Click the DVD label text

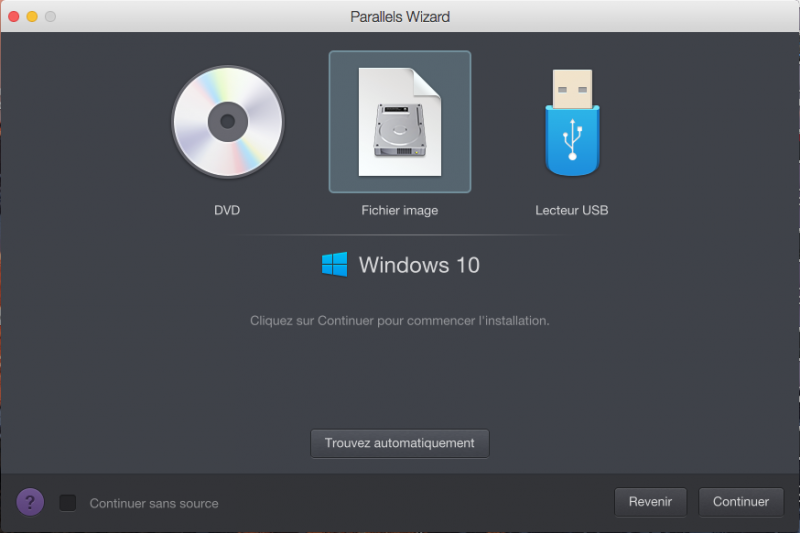(x=227, y=210)
